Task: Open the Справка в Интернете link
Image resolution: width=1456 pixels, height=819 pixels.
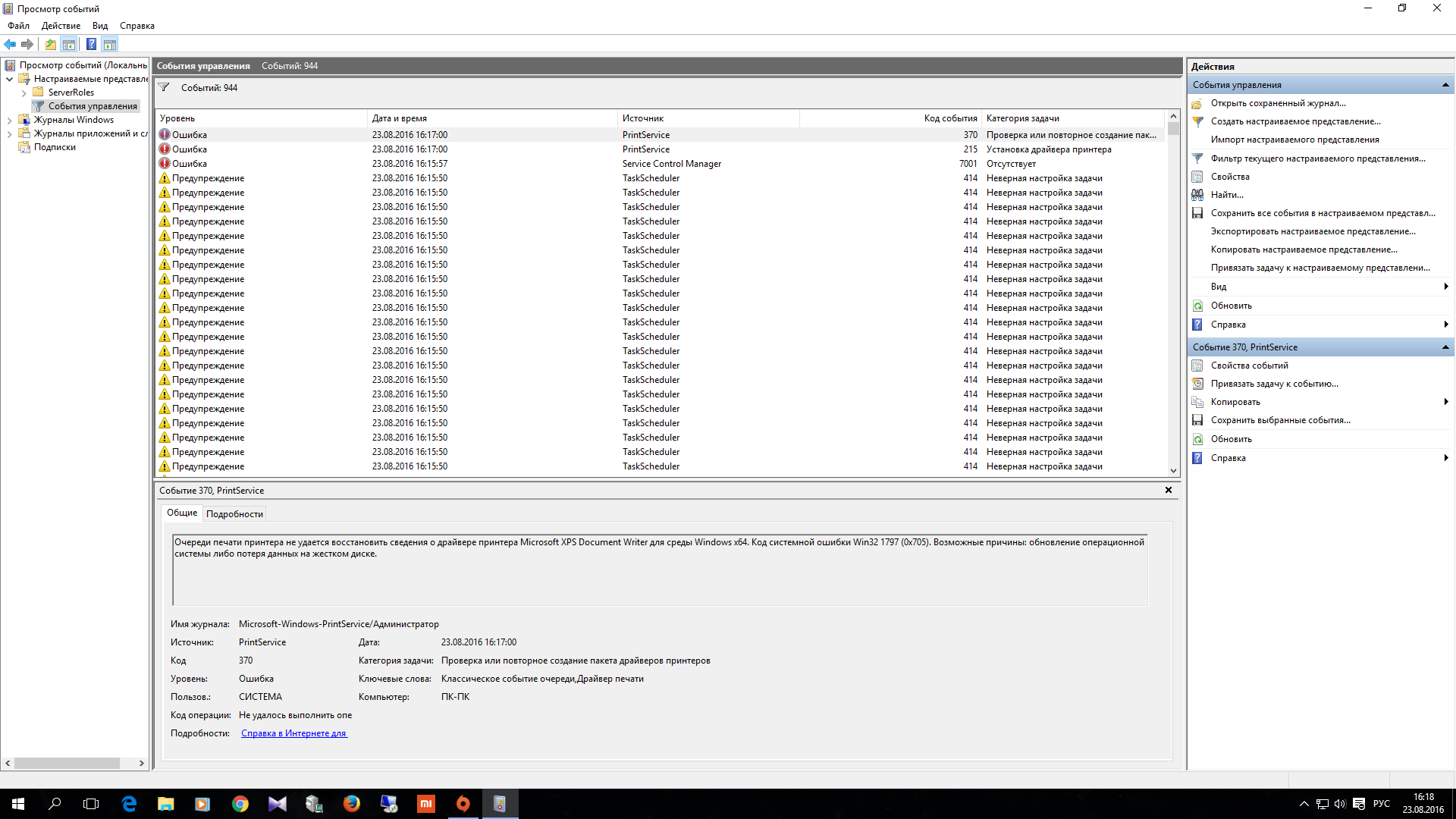Action: 294,733
